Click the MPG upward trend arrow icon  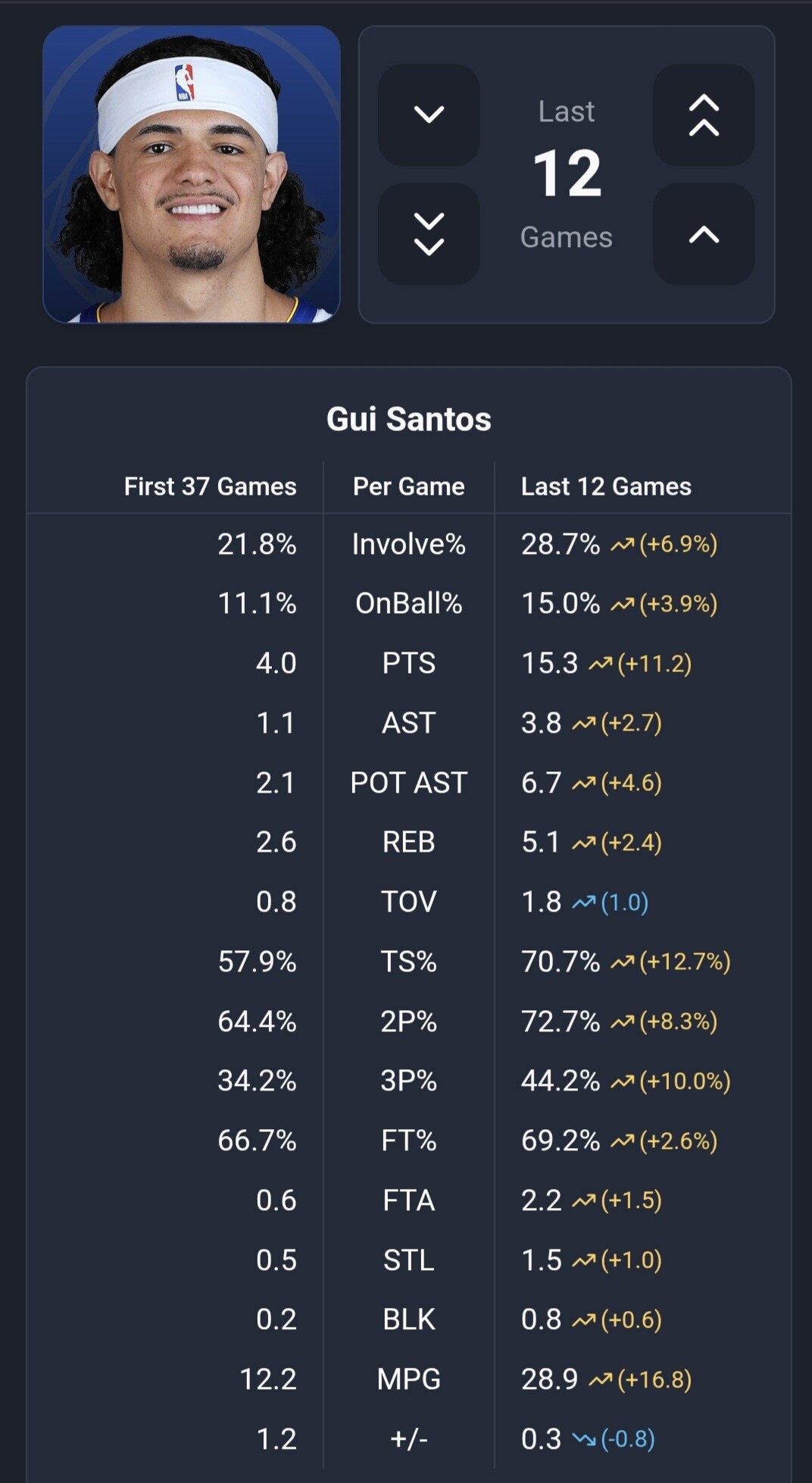(601, 1379)
